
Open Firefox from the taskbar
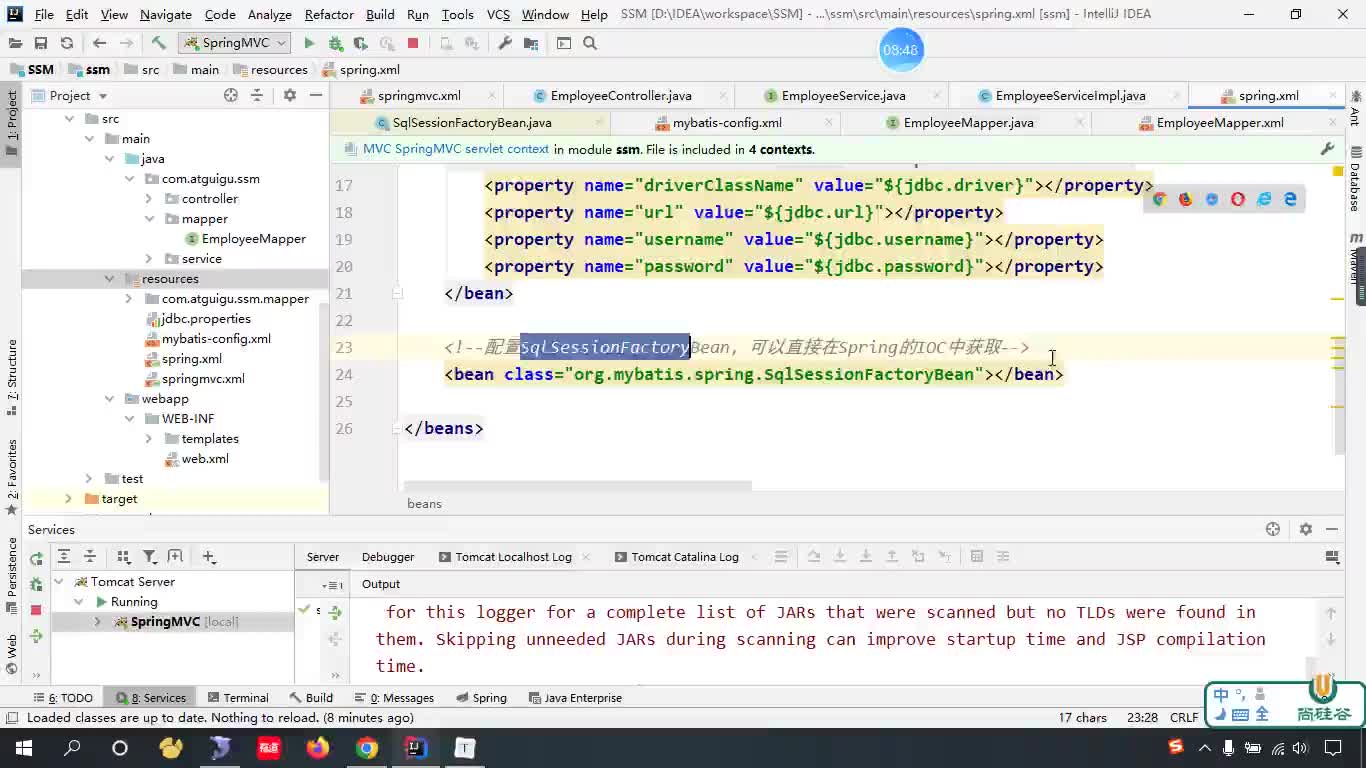318,748
